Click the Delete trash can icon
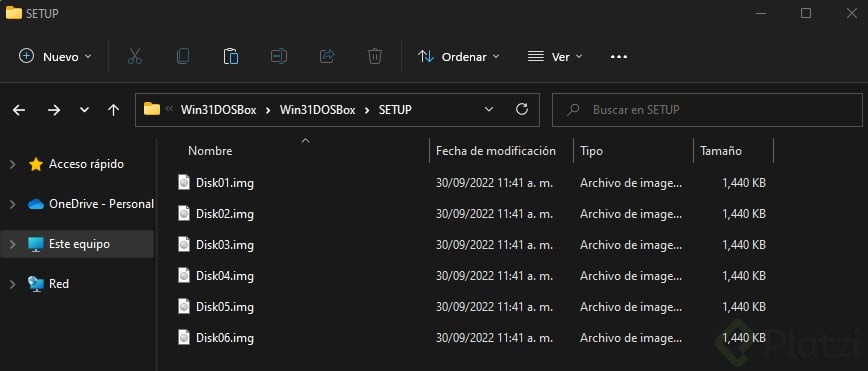Image resolution: width=868 pixels, height=371 pixels. tap(375, 56)
